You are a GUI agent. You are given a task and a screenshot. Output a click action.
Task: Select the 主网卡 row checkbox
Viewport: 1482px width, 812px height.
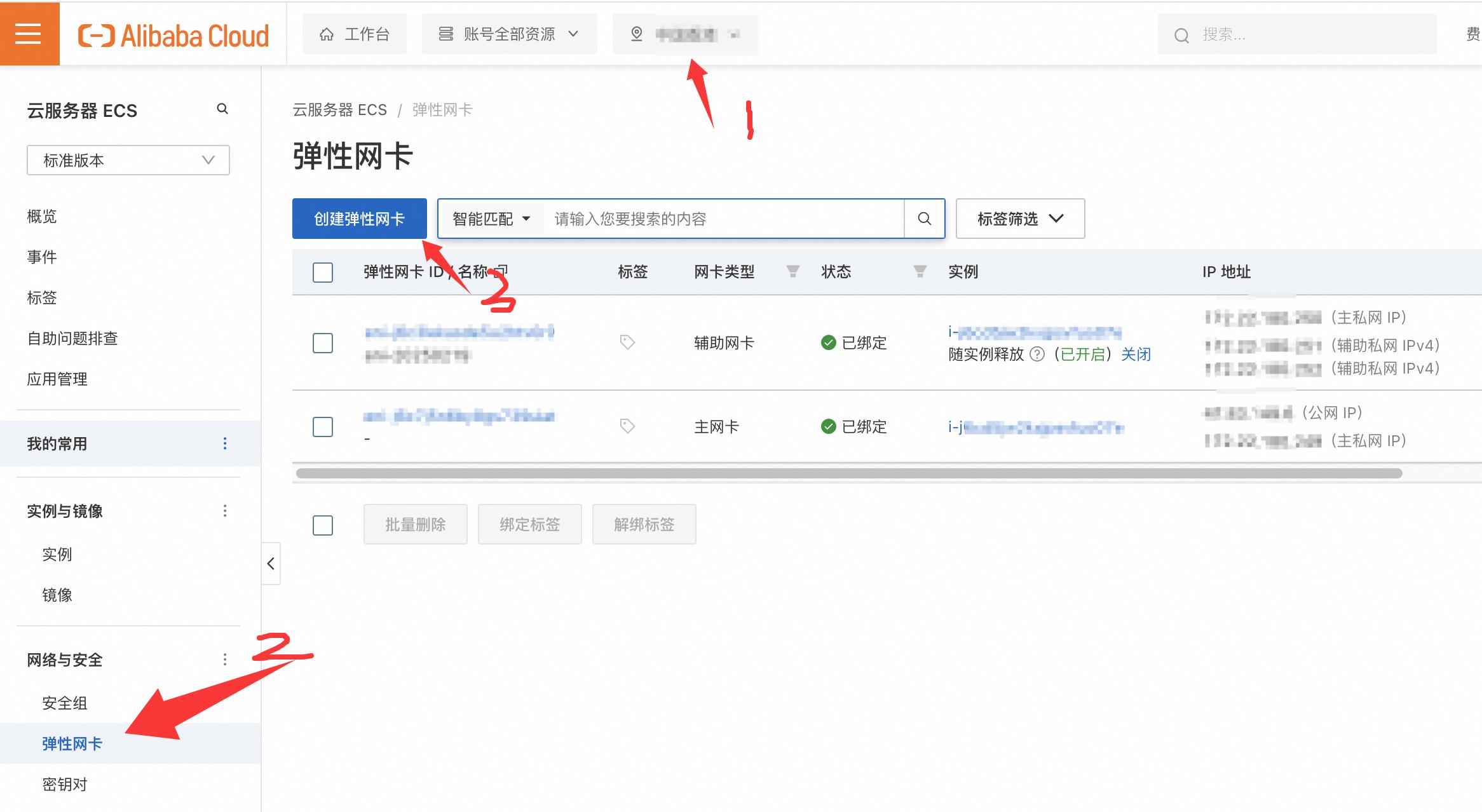coord(323,427)
